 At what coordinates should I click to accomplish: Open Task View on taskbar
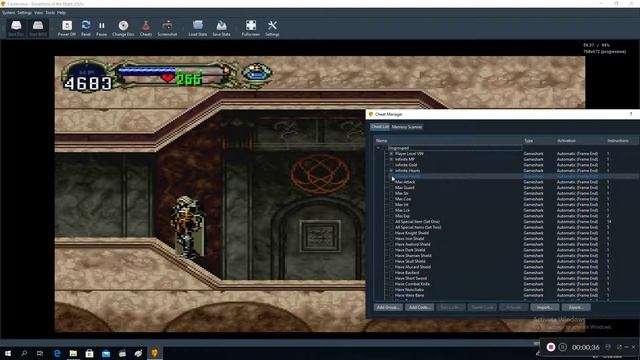pyautogui.click(x=40, y=353)
